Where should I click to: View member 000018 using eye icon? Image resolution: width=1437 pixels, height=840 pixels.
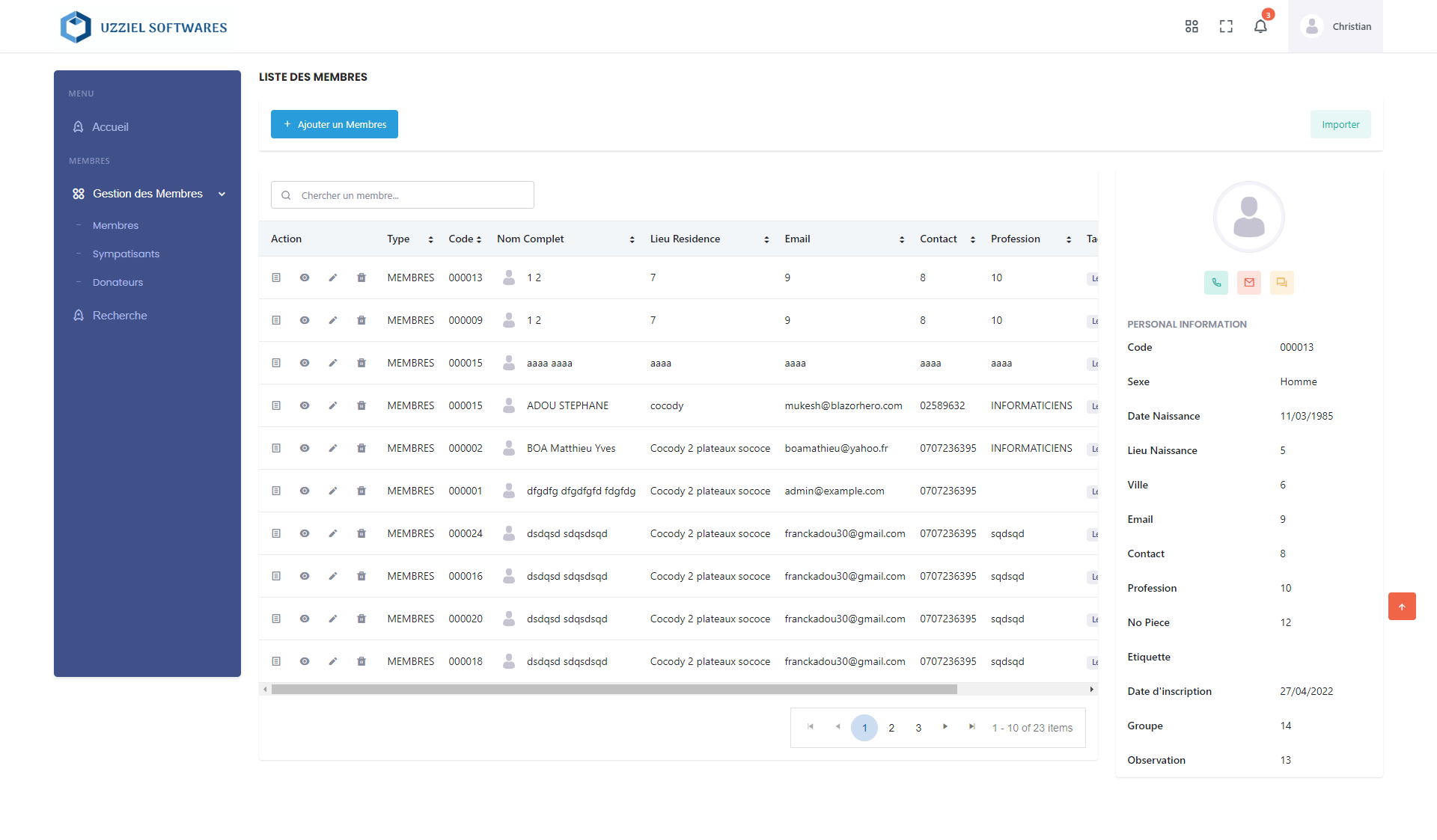click(x=305, y=661)
